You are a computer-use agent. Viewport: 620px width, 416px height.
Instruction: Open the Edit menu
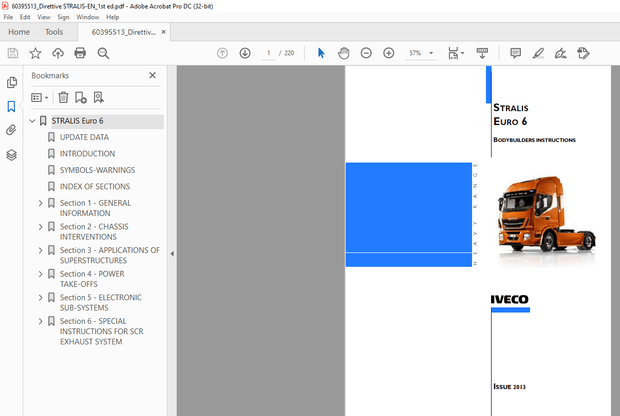(25, 17)
